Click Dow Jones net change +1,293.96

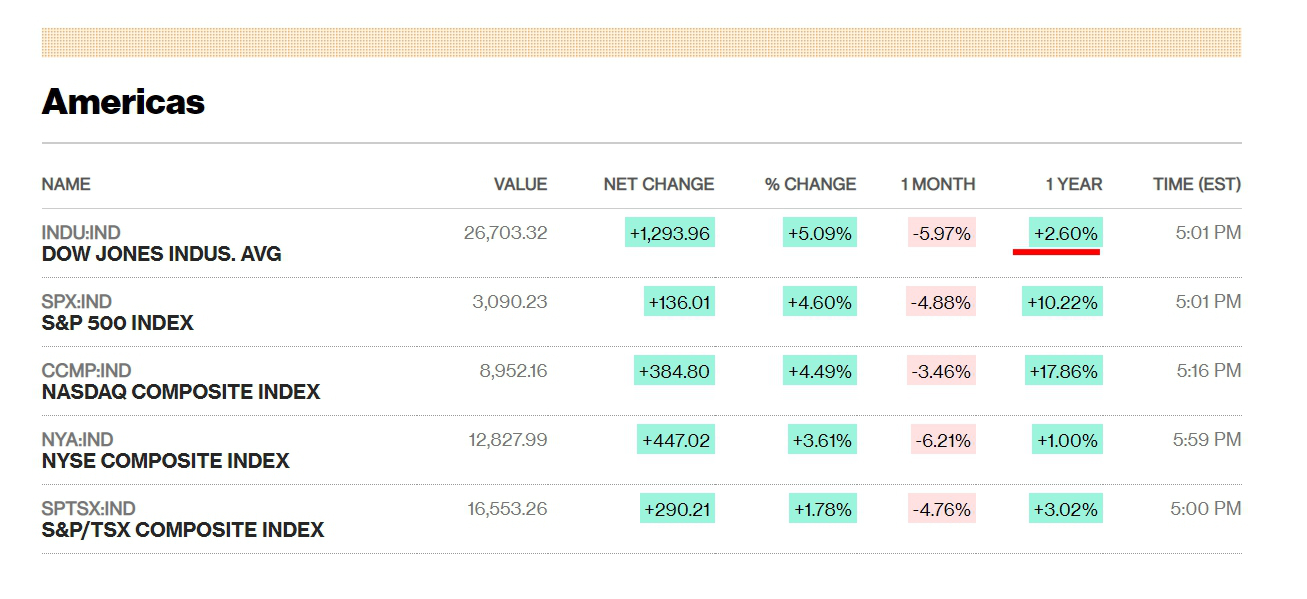[669, 233]
